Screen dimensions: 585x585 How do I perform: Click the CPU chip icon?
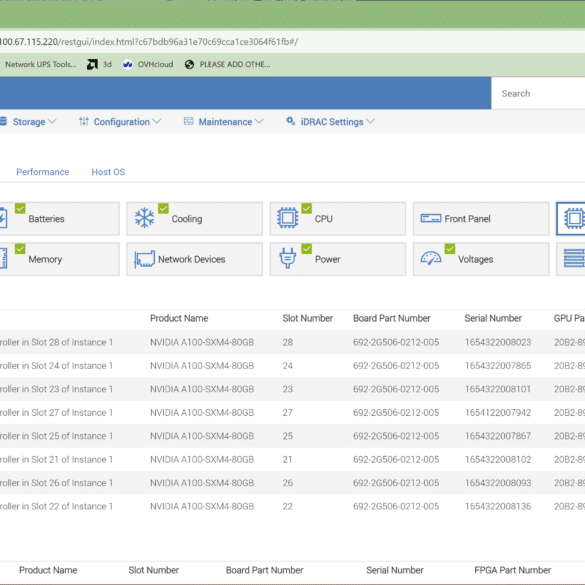click(288, 218)
